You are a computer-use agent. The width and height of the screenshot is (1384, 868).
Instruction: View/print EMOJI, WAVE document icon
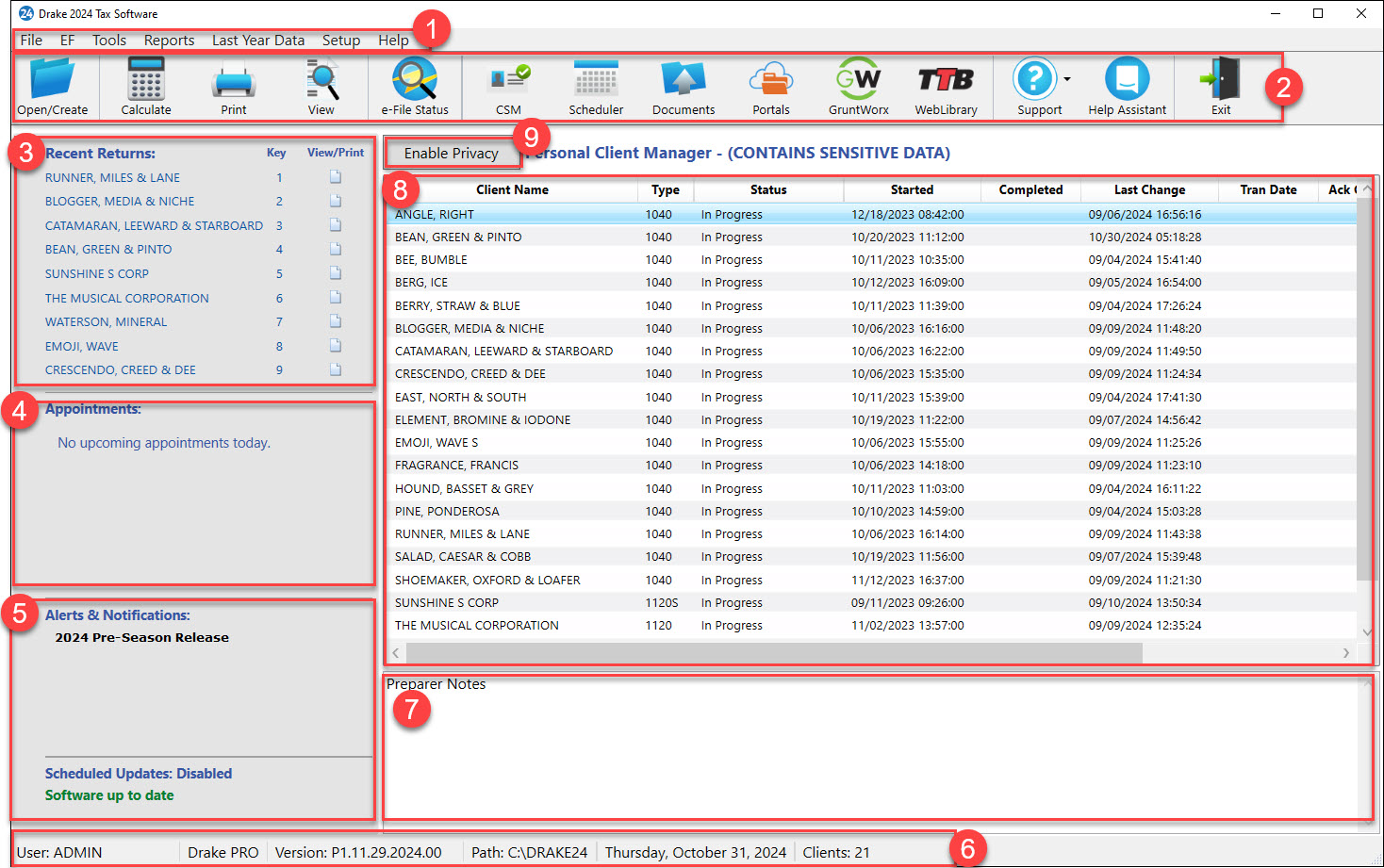pyautogui.click(x=336, y=346)
